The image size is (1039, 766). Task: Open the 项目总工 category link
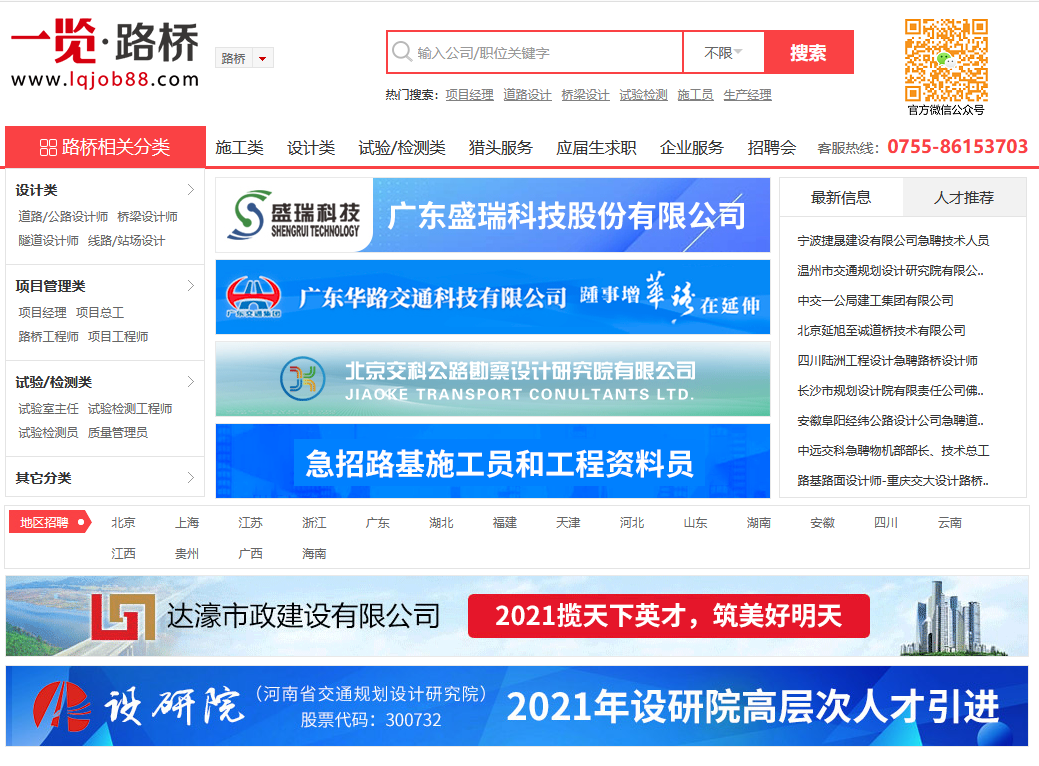pos(100,313)
